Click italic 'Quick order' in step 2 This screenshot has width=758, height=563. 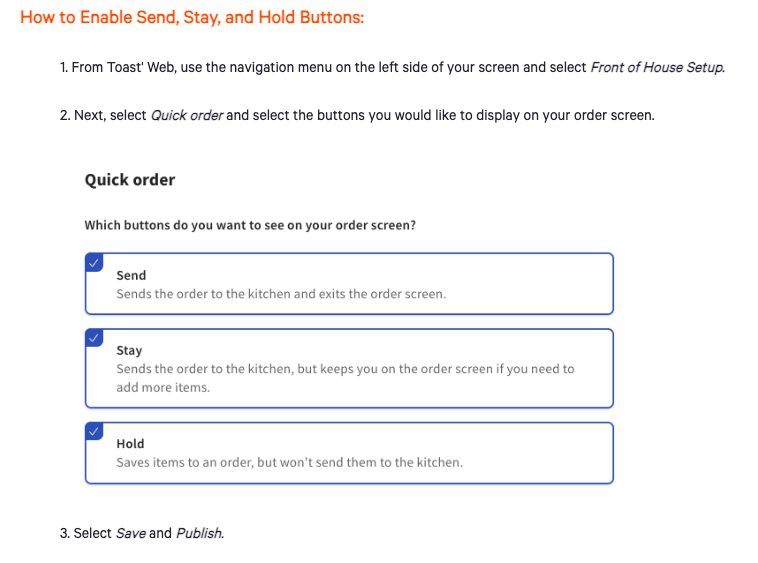[186, 115]
